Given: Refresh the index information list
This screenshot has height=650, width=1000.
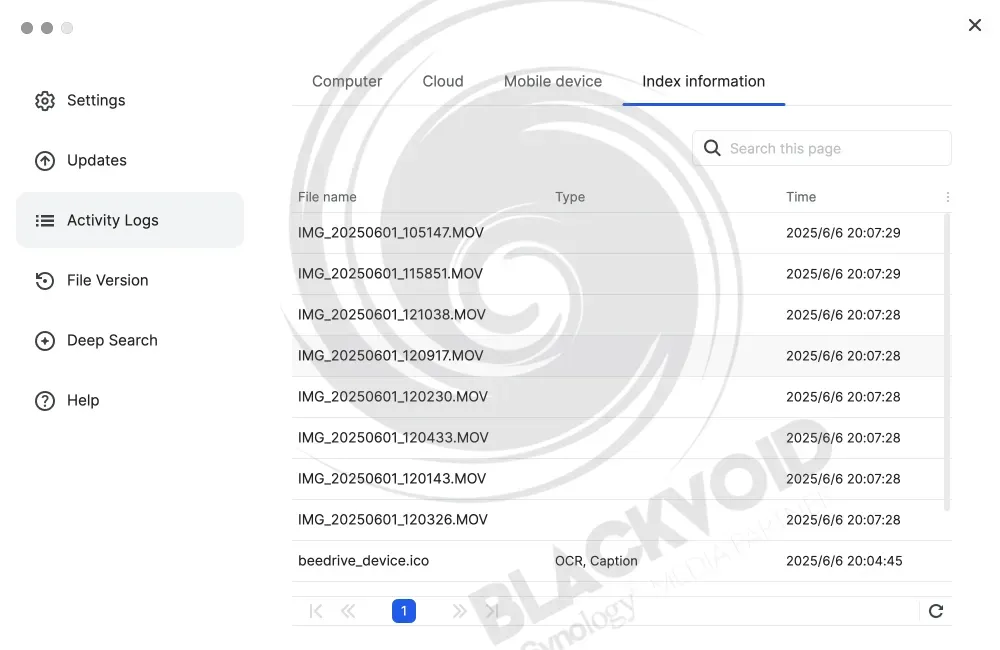Looking at the screenshot, I should 936,611.
